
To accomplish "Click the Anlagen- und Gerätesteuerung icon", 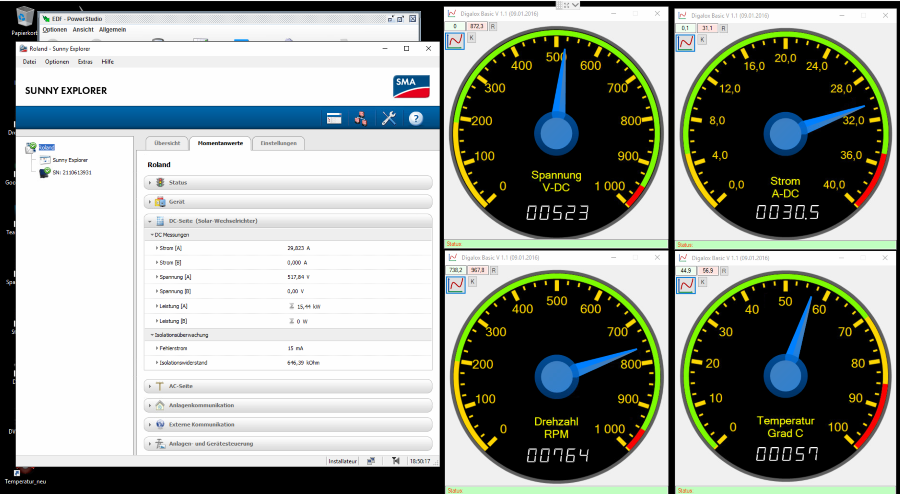I will point(160,444).
